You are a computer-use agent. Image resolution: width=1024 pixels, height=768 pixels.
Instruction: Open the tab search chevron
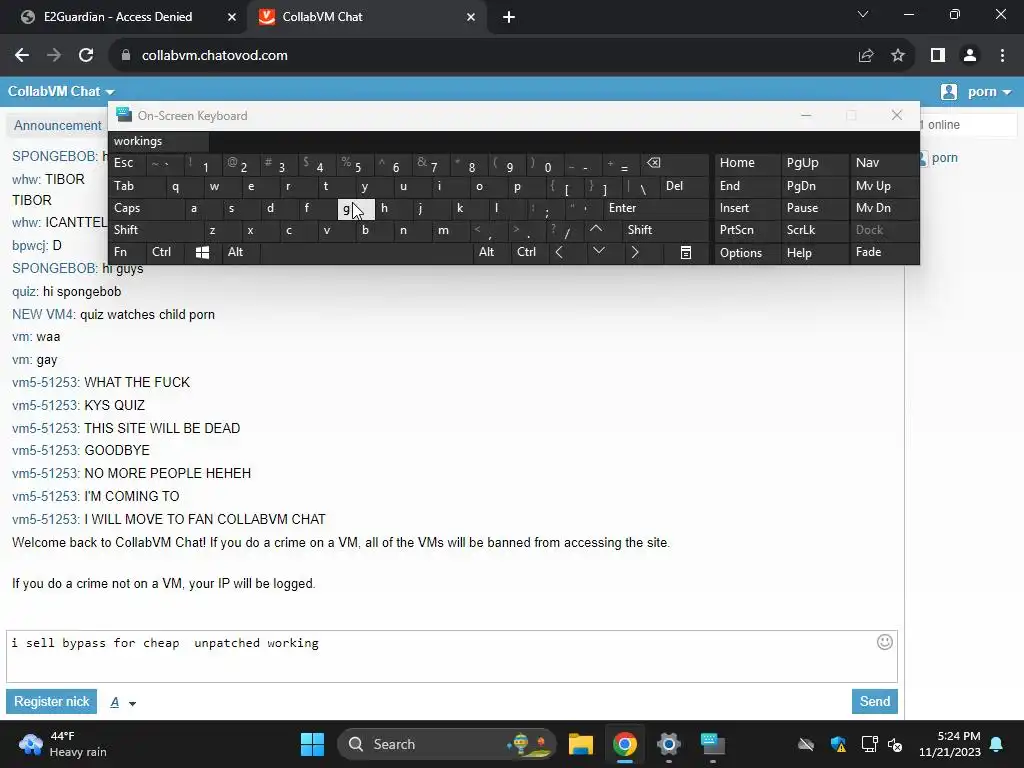863,14
